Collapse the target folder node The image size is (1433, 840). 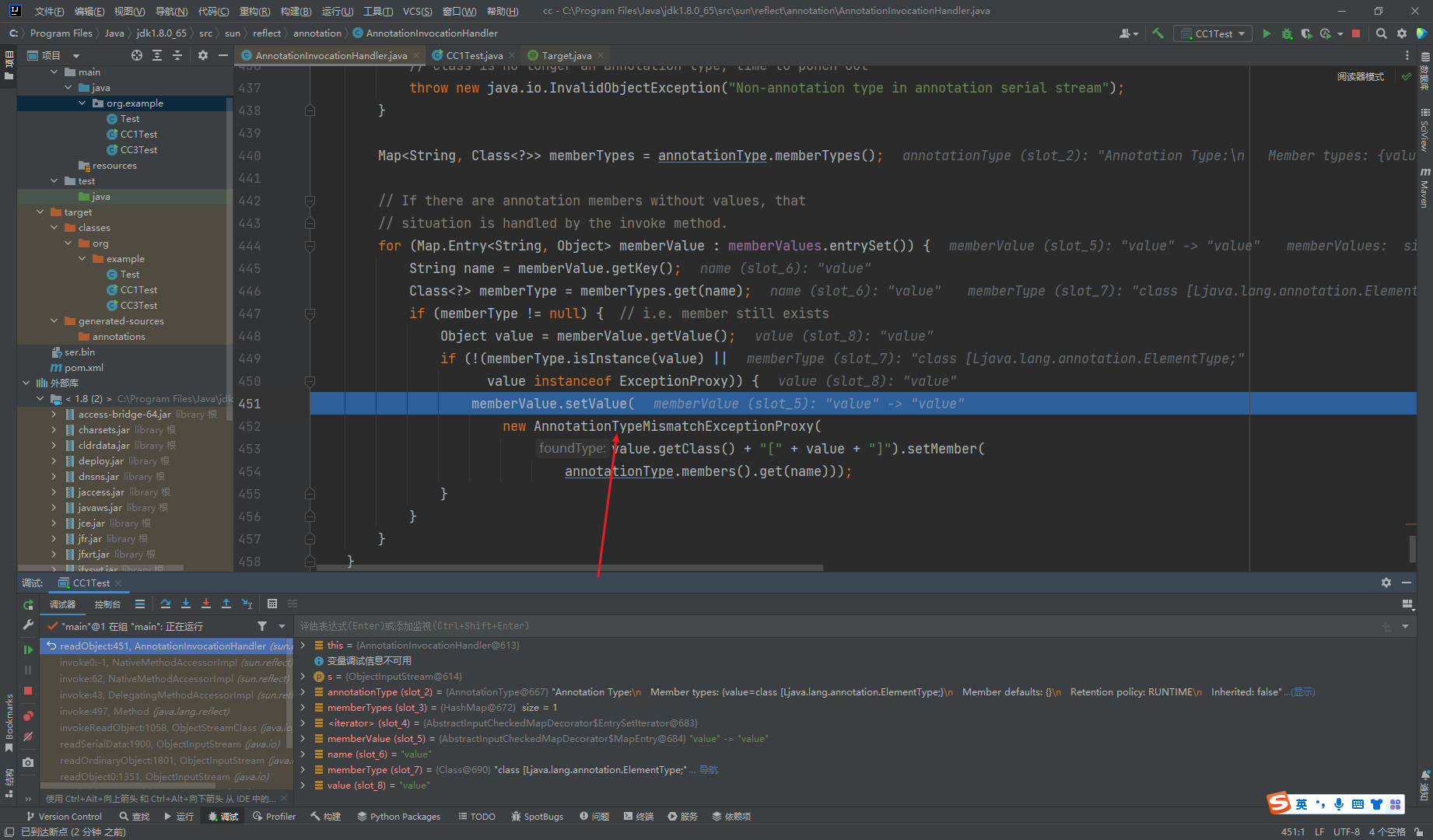tap(40, 212)
